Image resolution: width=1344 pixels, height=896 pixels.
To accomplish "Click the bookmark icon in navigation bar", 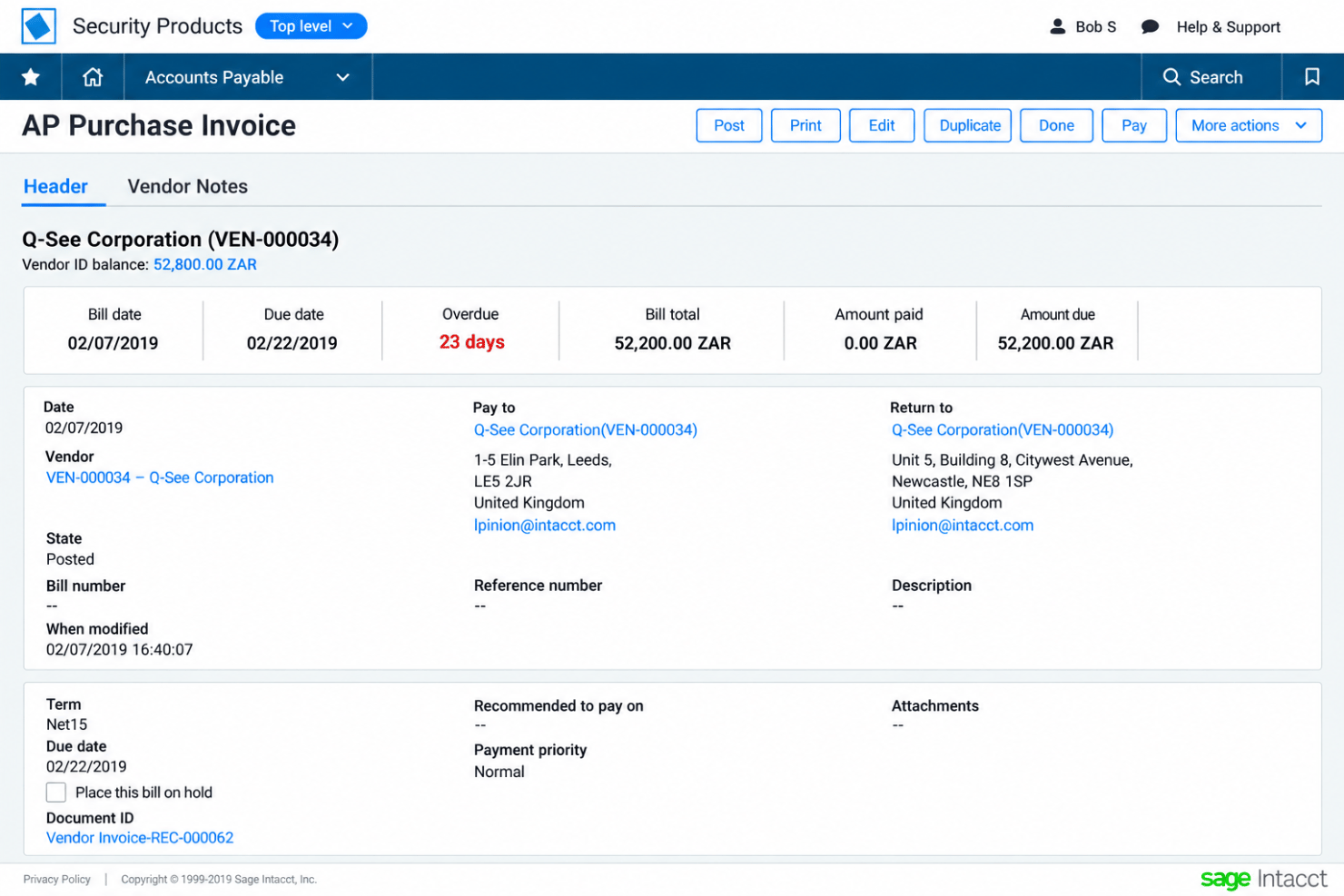I will [x=1312, y=77].
